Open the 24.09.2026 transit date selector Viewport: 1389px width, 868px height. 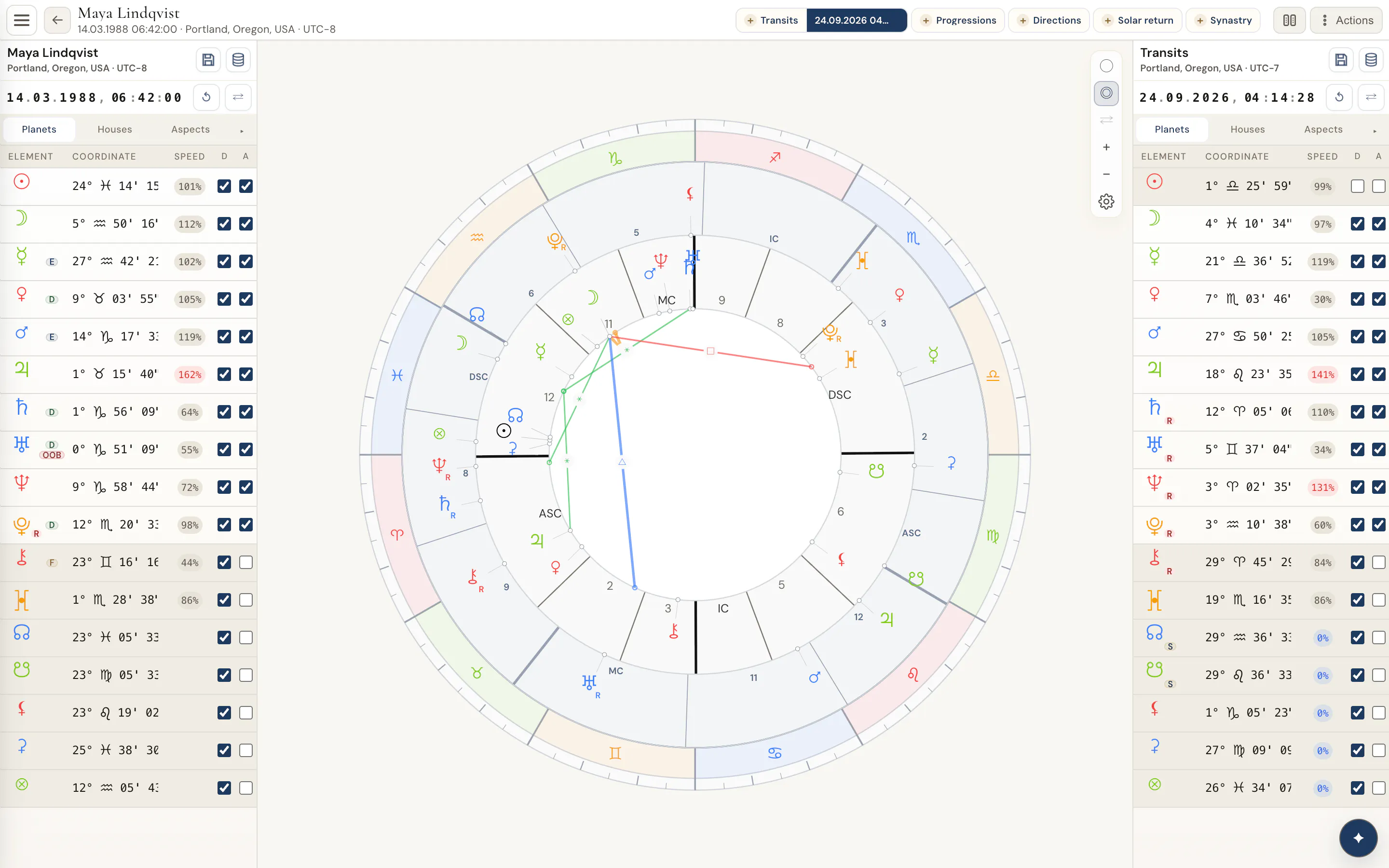(x=857, y=20)
